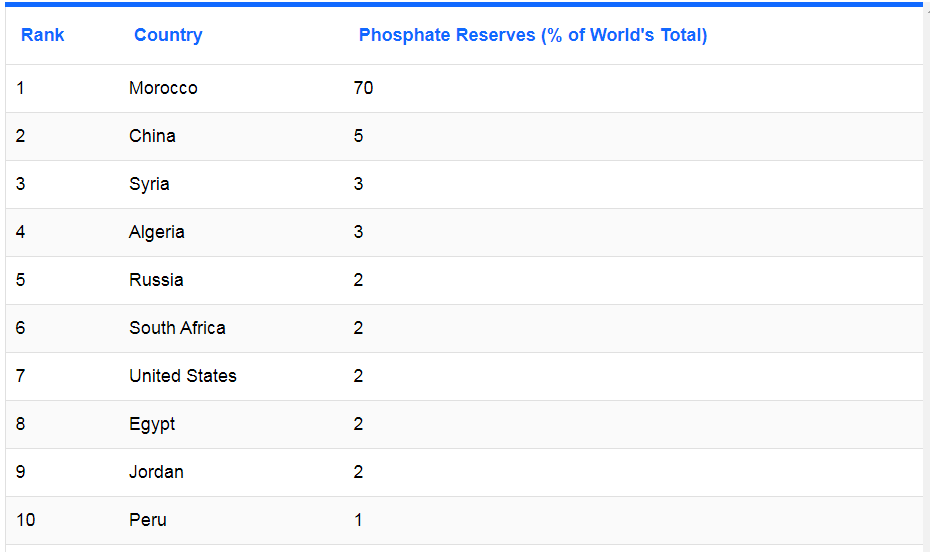Click the Peru country cell
The width and height of the screenshot is (930, 552).
[x=148, y=520]
